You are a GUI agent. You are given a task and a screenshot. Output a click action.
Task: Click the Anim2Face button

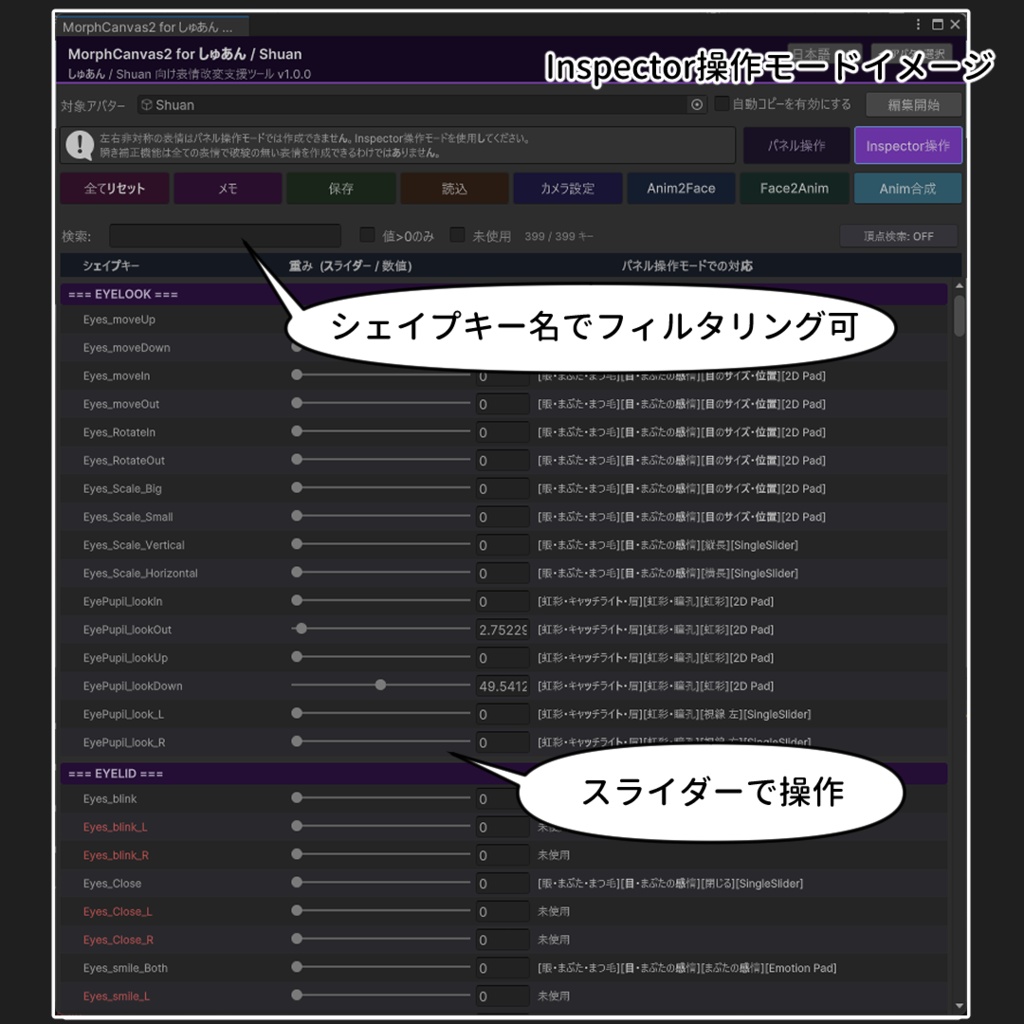(680, 189)
